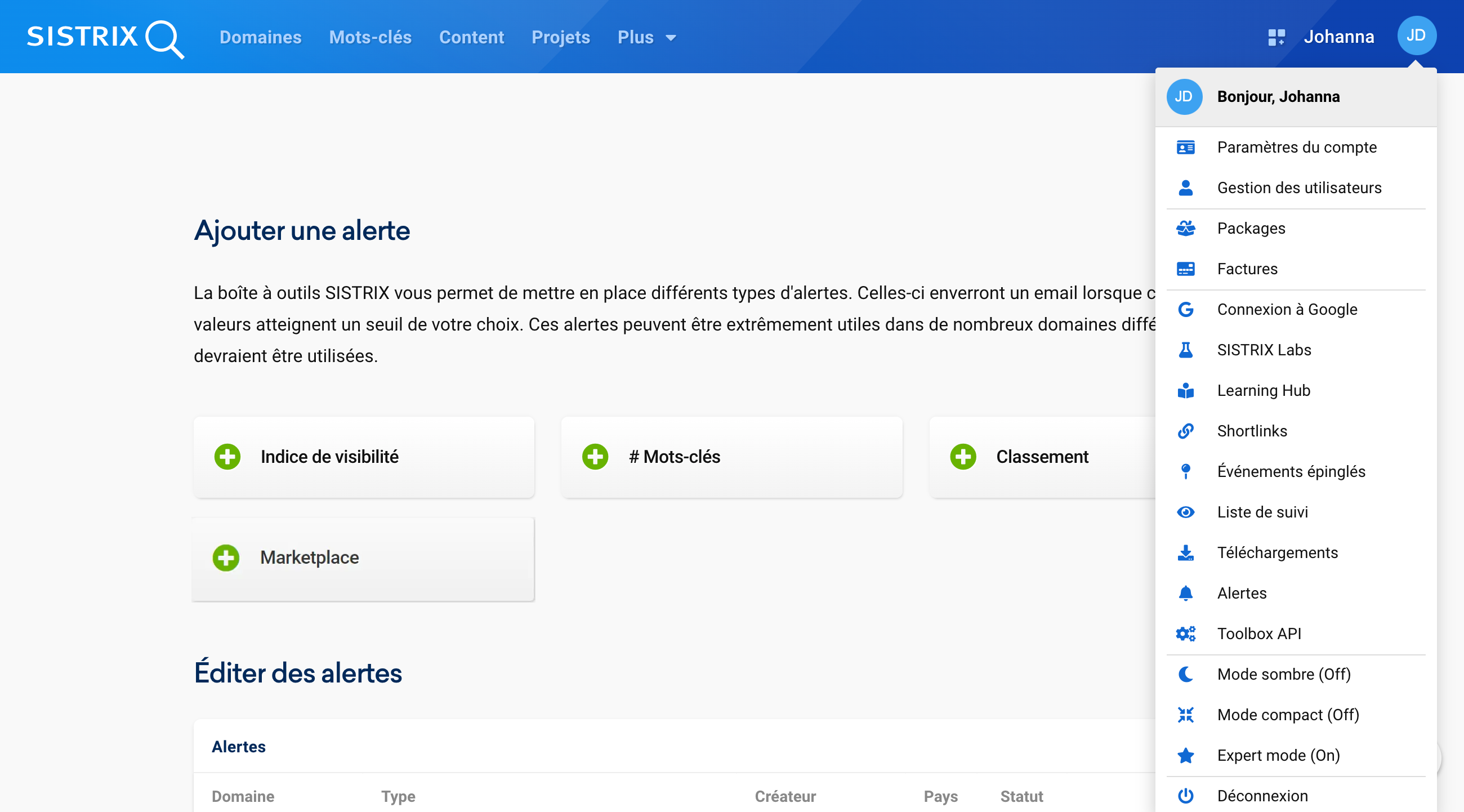The height and width of the screenshot is (812, 1464).
Task: Open Shortlinks
Action: coord(1296,431)
